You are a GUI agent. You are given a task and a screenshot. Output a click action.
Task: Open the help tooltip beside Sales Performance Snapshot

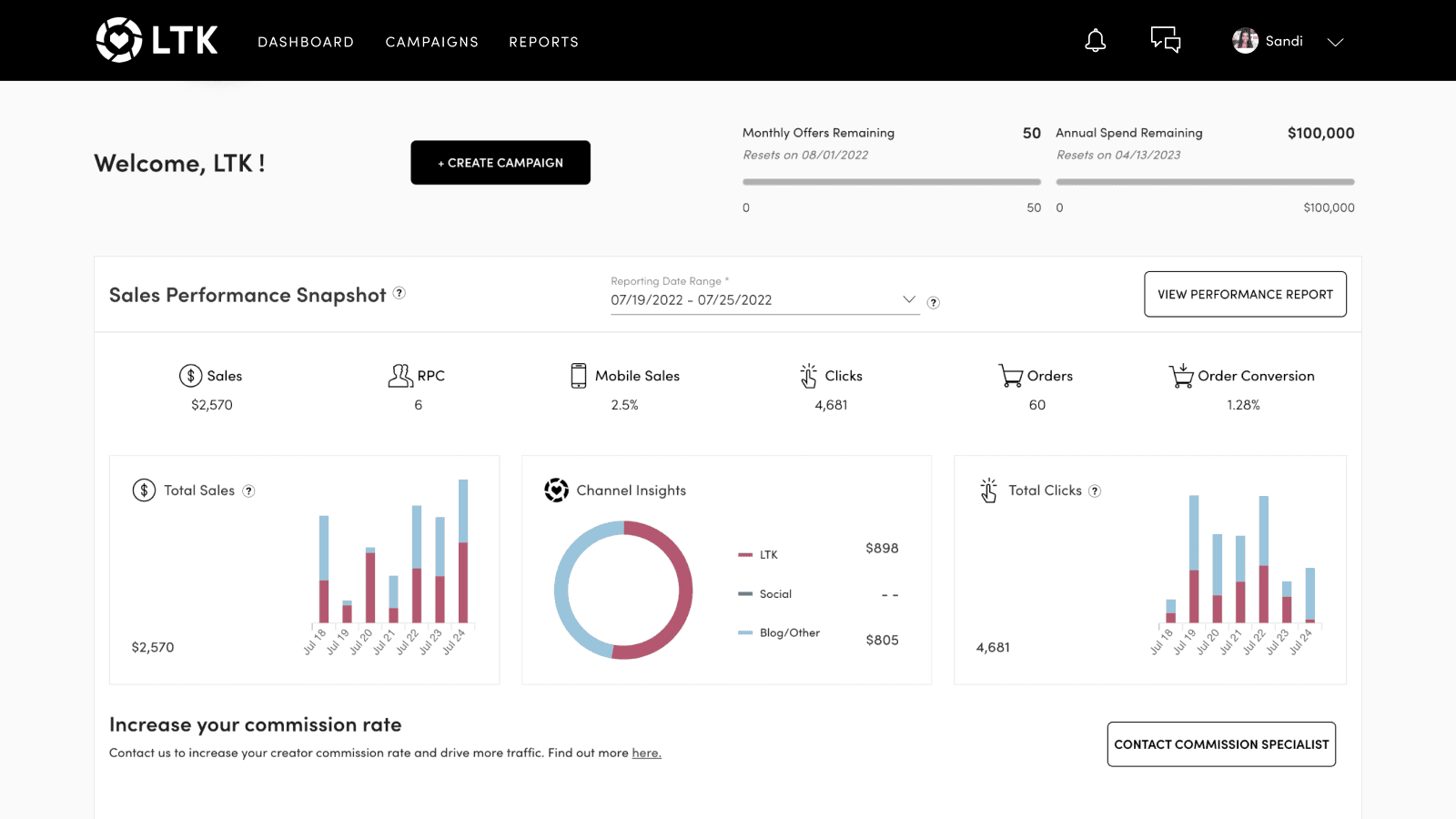(399, 293)
